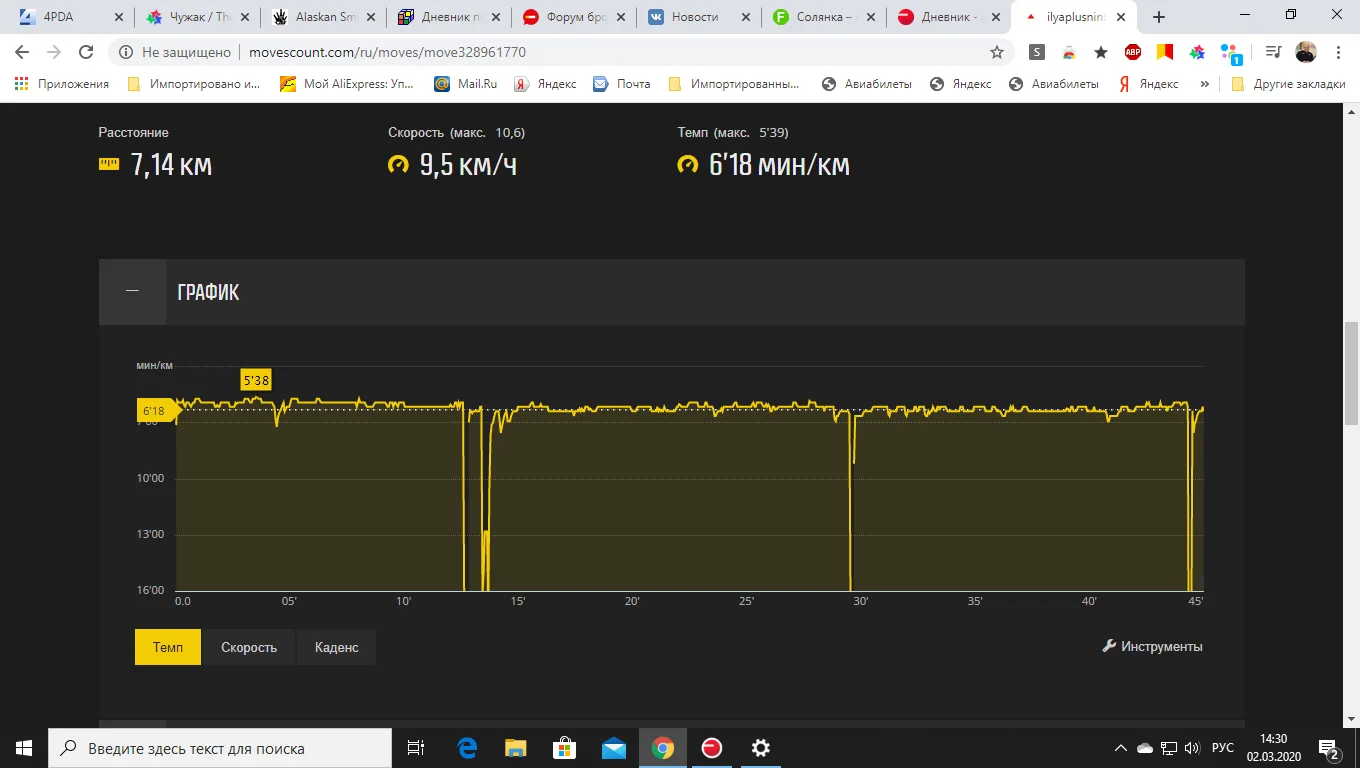Launch Microsoft Edge from the taskbar
This screenshot has width=1360, height=768.
tap(467, 748)
